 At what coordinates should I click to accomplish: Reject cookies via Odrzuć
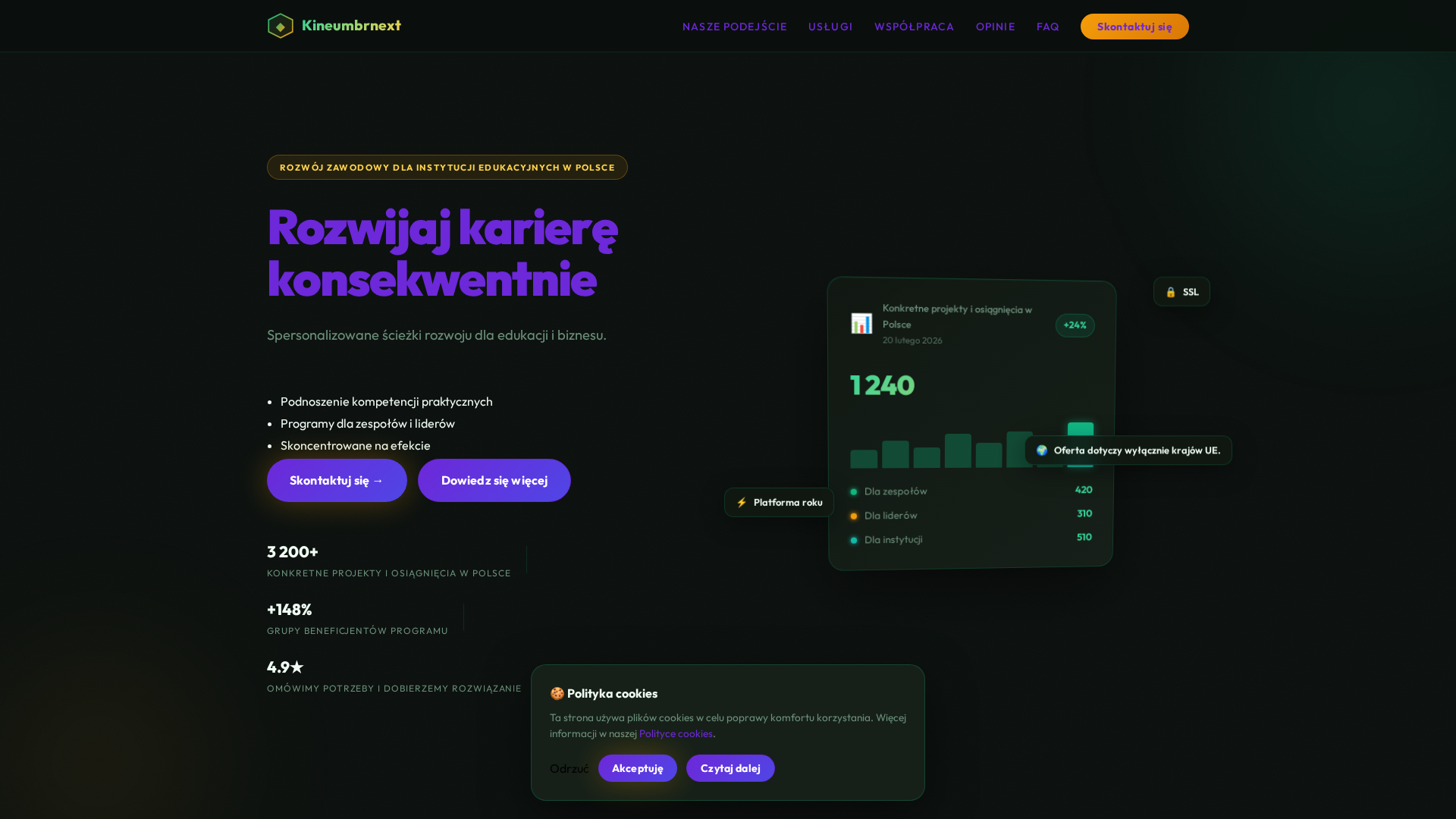click(570, 769)
